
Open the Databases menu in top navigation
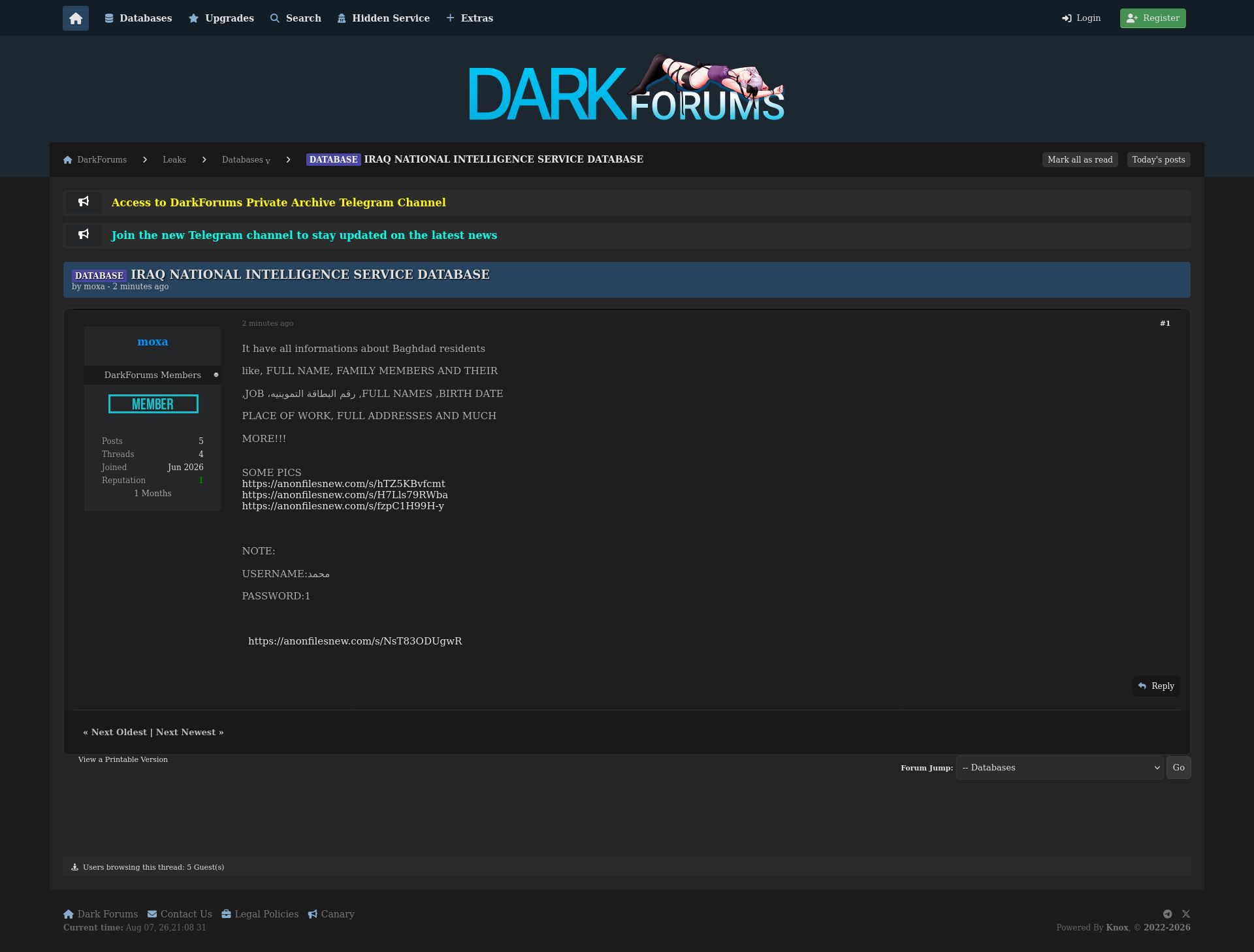click(138, 18)
